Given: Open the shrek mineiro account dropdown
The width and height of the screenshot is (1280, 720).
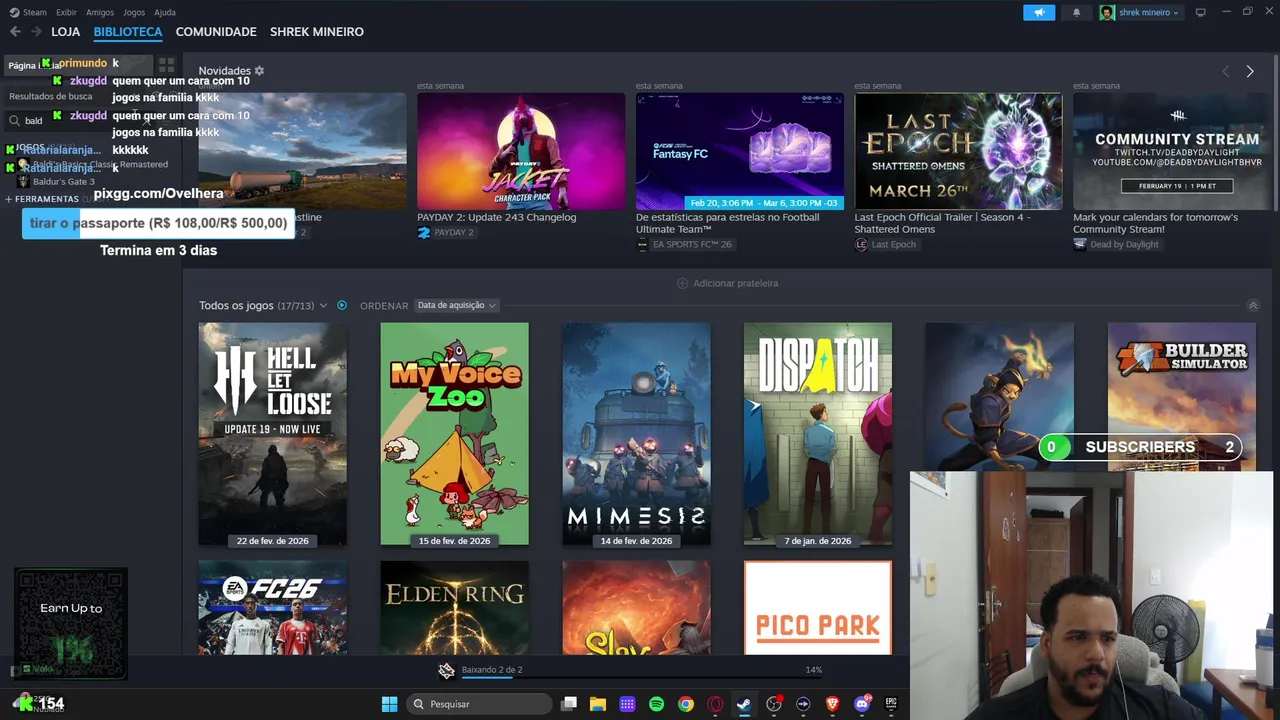Looking at the screenshot, I should (1140, 12).
